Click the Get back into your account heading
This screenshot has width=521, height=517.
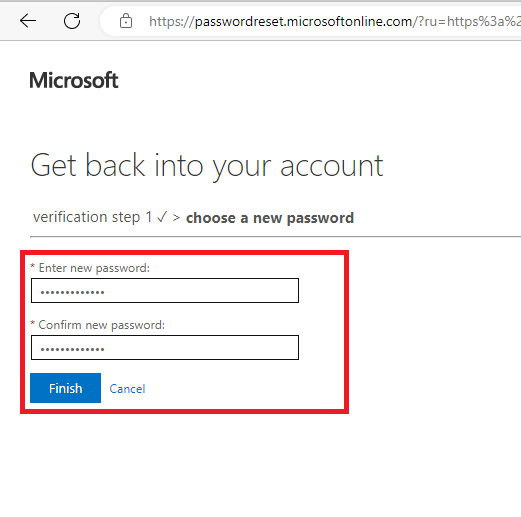(x=207, y=166)
